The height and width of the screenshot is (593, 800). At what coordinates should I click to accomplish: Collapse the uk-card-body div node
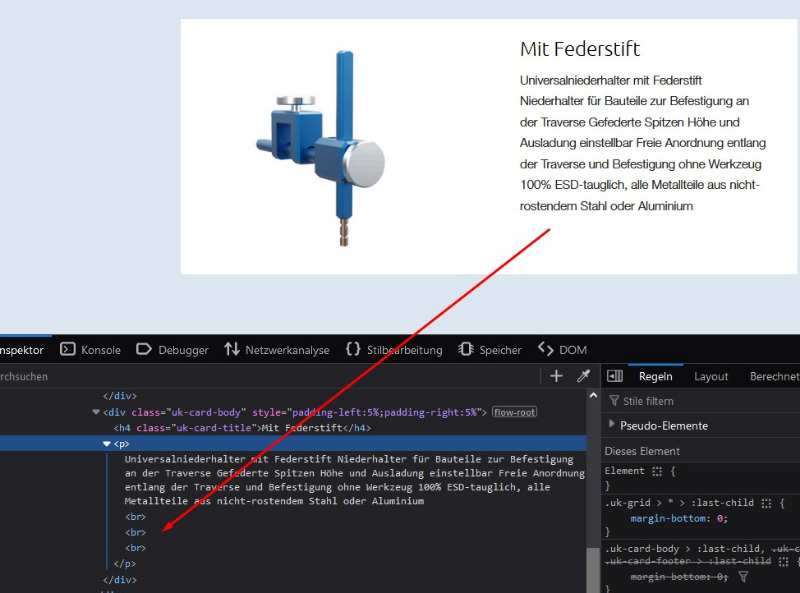96,412
